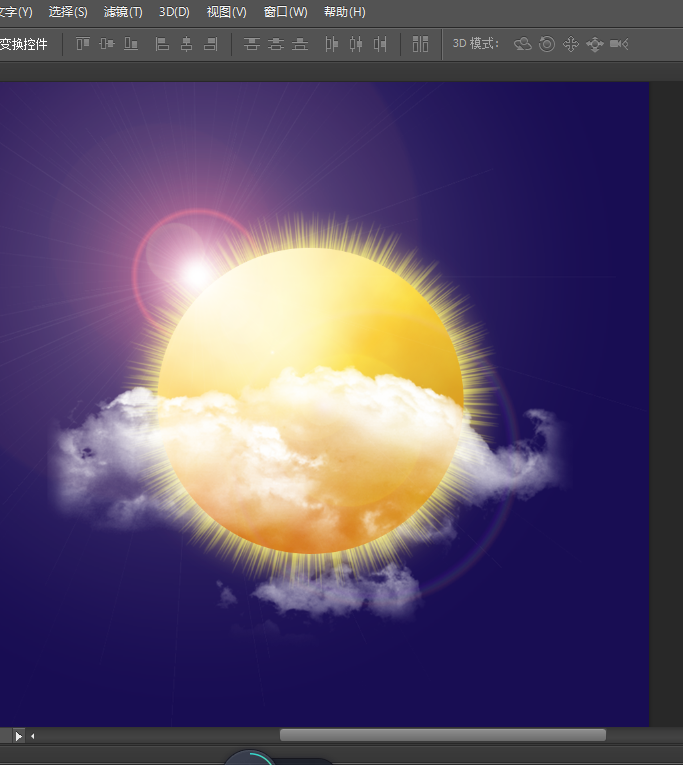Image resolution: width=683 pixels, height=765 pixels.
Task: Select the 3D rotate object mode
Action: (x=522, y=44)
